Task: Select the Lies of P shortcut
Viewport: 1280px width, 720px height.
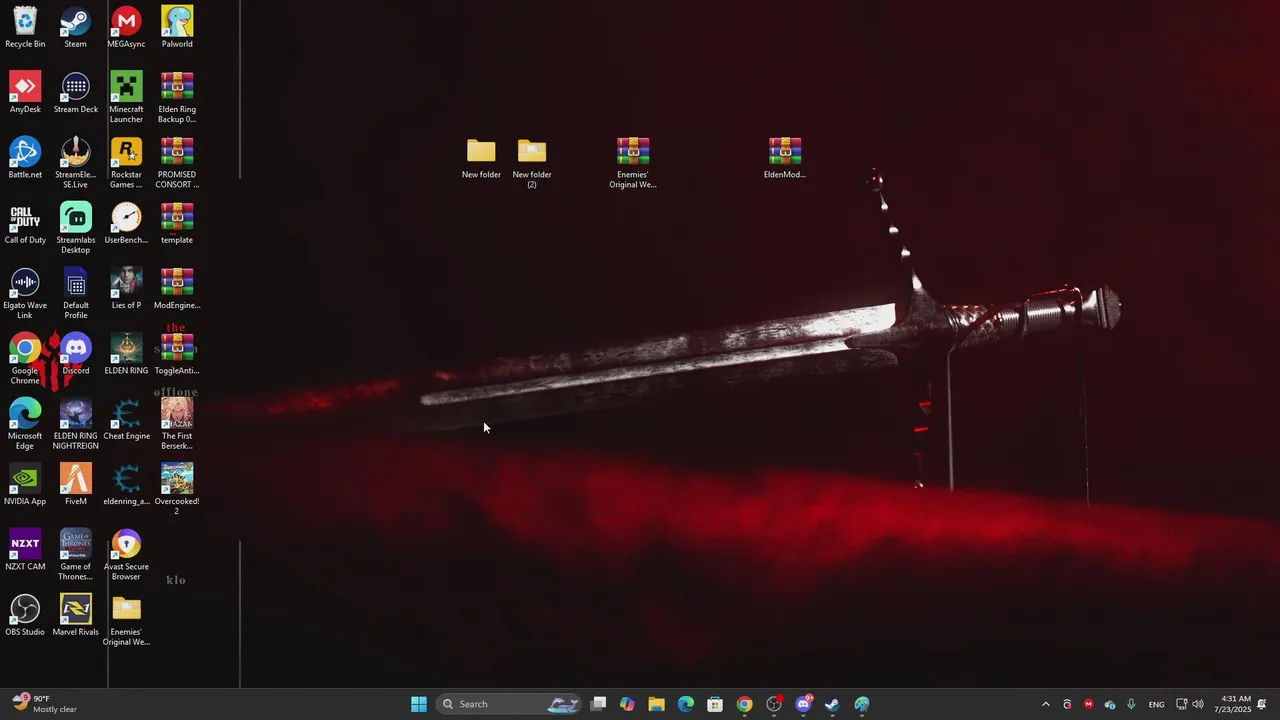Action: 126,288
